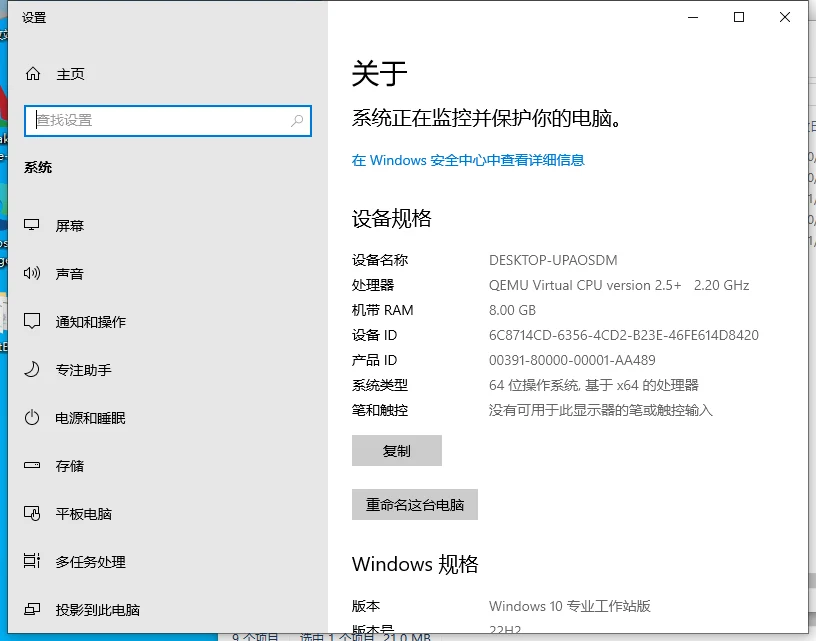Click the 笔和触控 label
This screenshot has height=641, width=816.
(x=380, y=410)
